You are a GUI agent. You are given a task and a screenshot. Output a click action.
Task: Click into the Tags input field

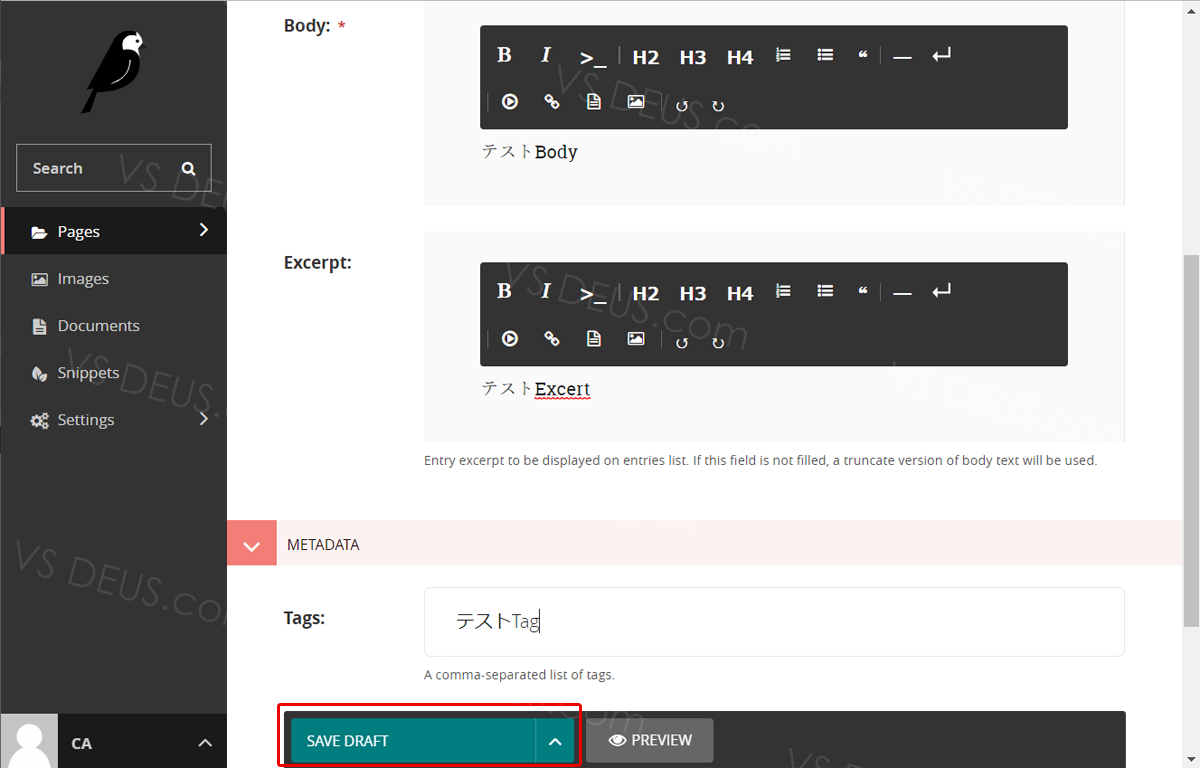774,622
